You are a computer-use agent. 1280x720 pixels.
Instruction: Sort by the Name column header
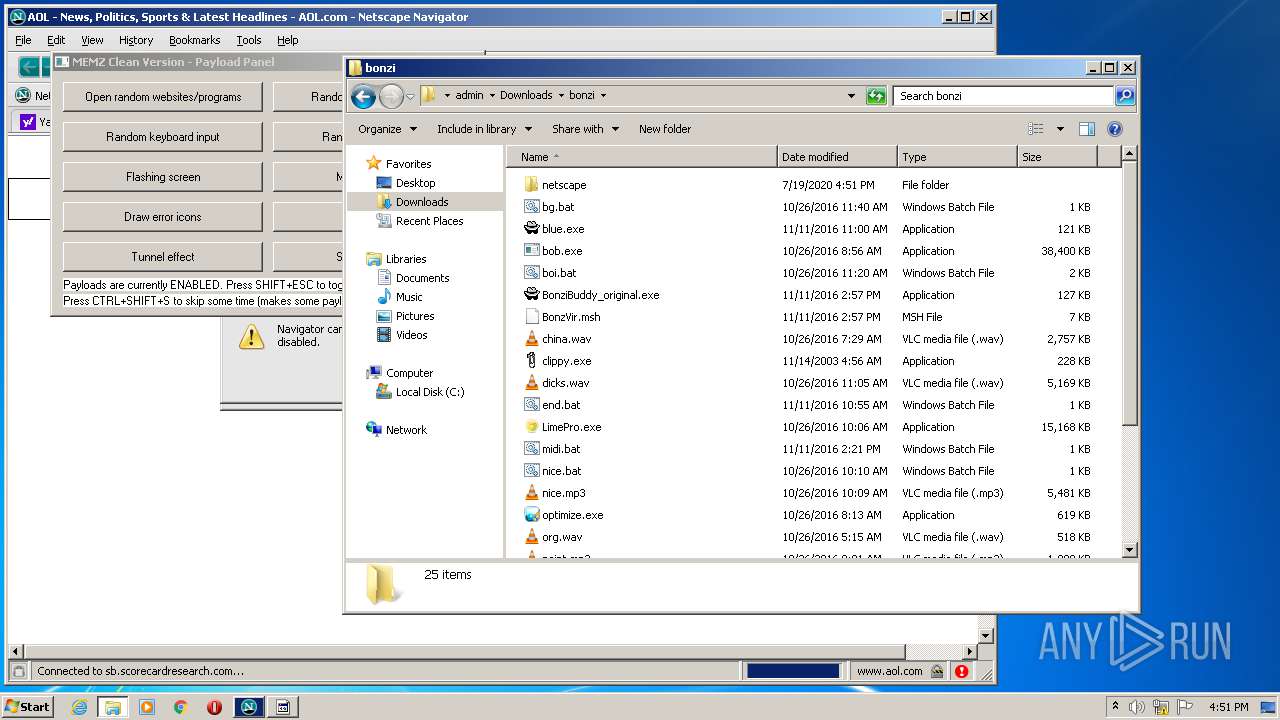642,157
